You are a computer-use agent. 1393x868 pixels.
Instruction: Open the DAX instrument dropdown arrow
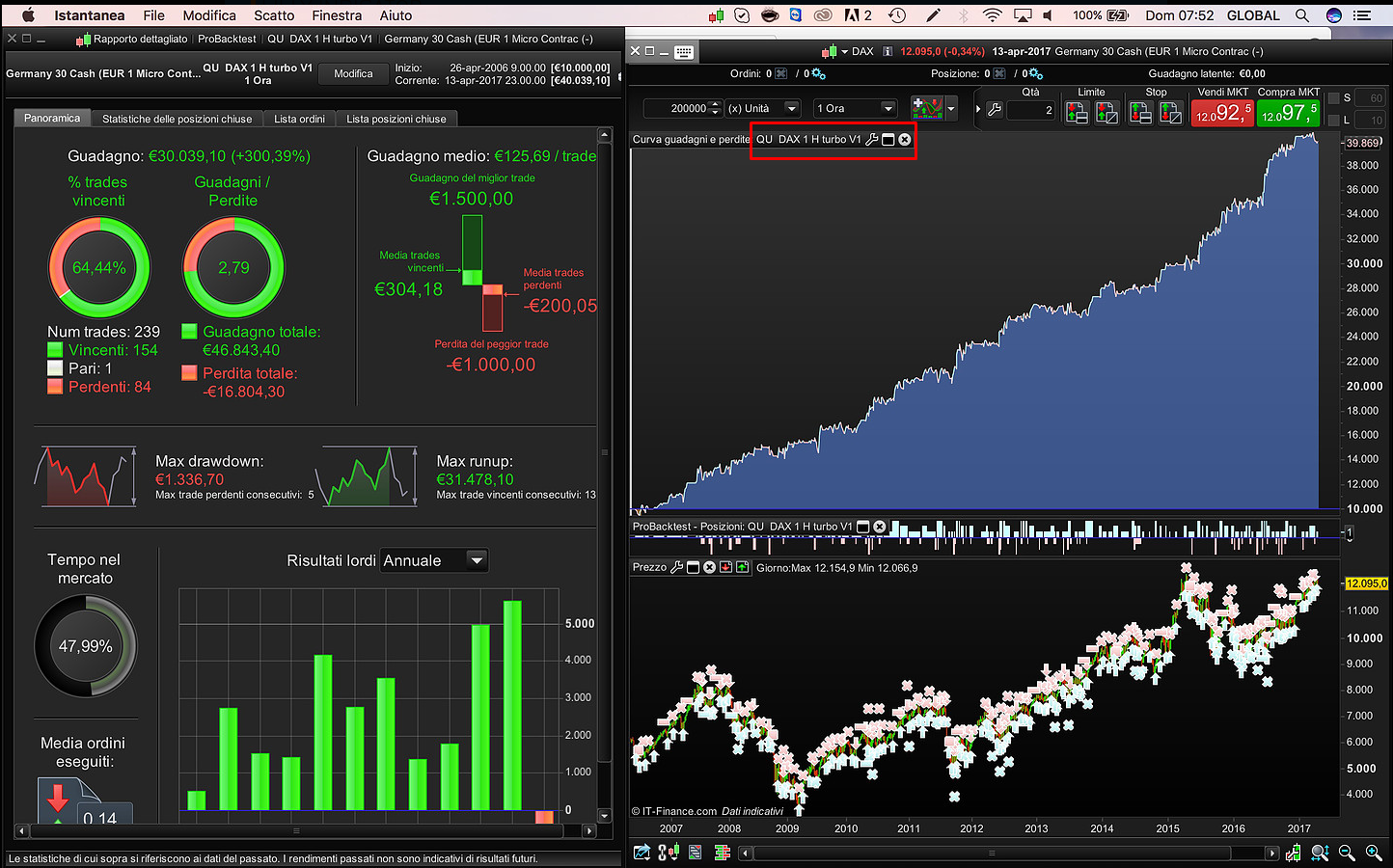[844, 52]
